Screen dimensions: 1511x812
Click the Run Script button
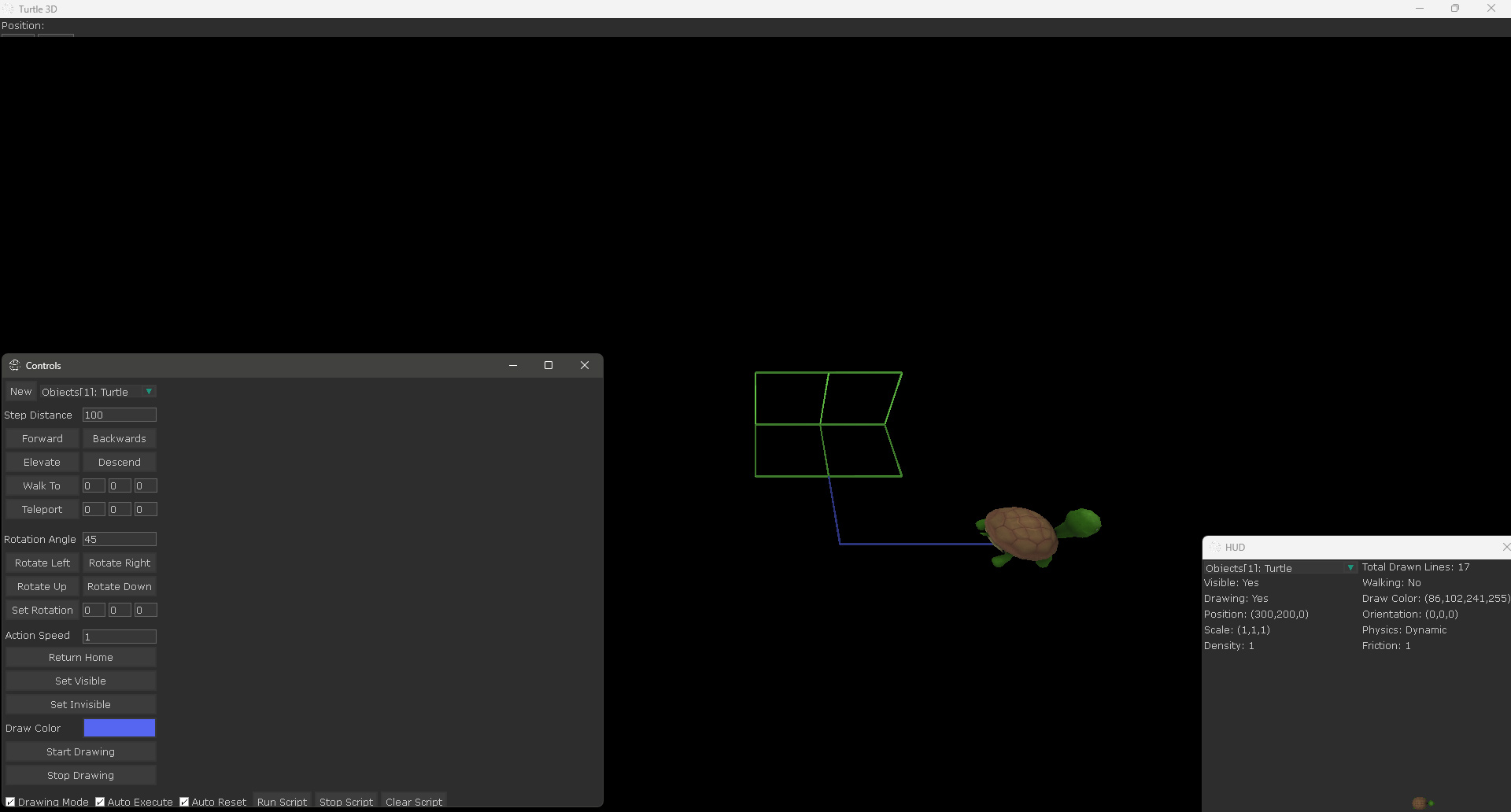point(282,802)
